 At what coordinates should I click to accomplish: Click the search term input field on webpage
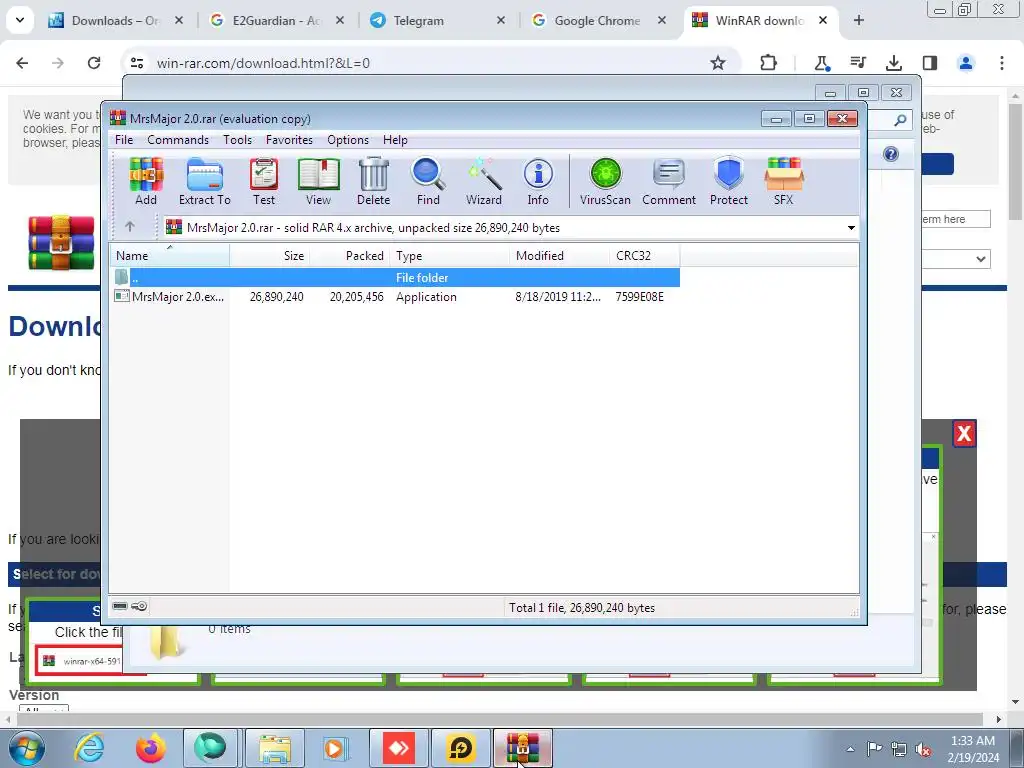955,219
